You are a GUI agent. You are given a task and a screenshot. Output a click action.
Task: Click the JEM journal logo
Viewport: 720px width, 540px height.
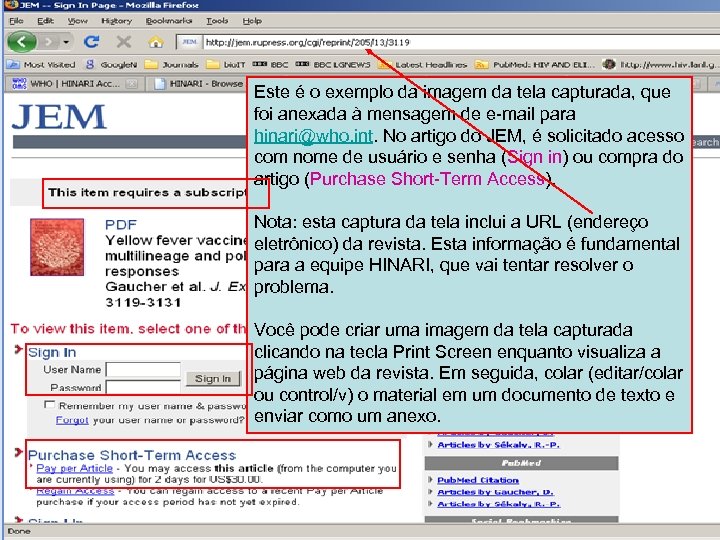(59, 117)
